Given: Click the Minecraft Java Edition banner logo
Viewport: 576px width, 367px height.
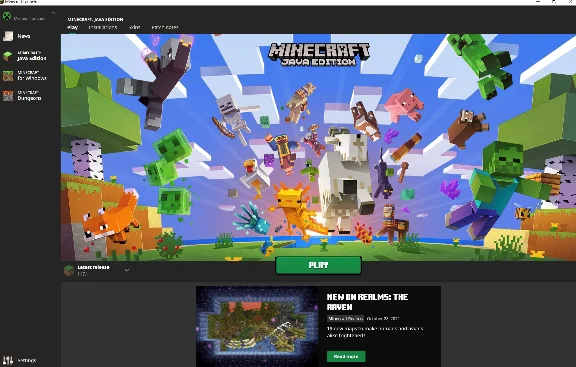Looking at the screenshot, I should (319, 54).
